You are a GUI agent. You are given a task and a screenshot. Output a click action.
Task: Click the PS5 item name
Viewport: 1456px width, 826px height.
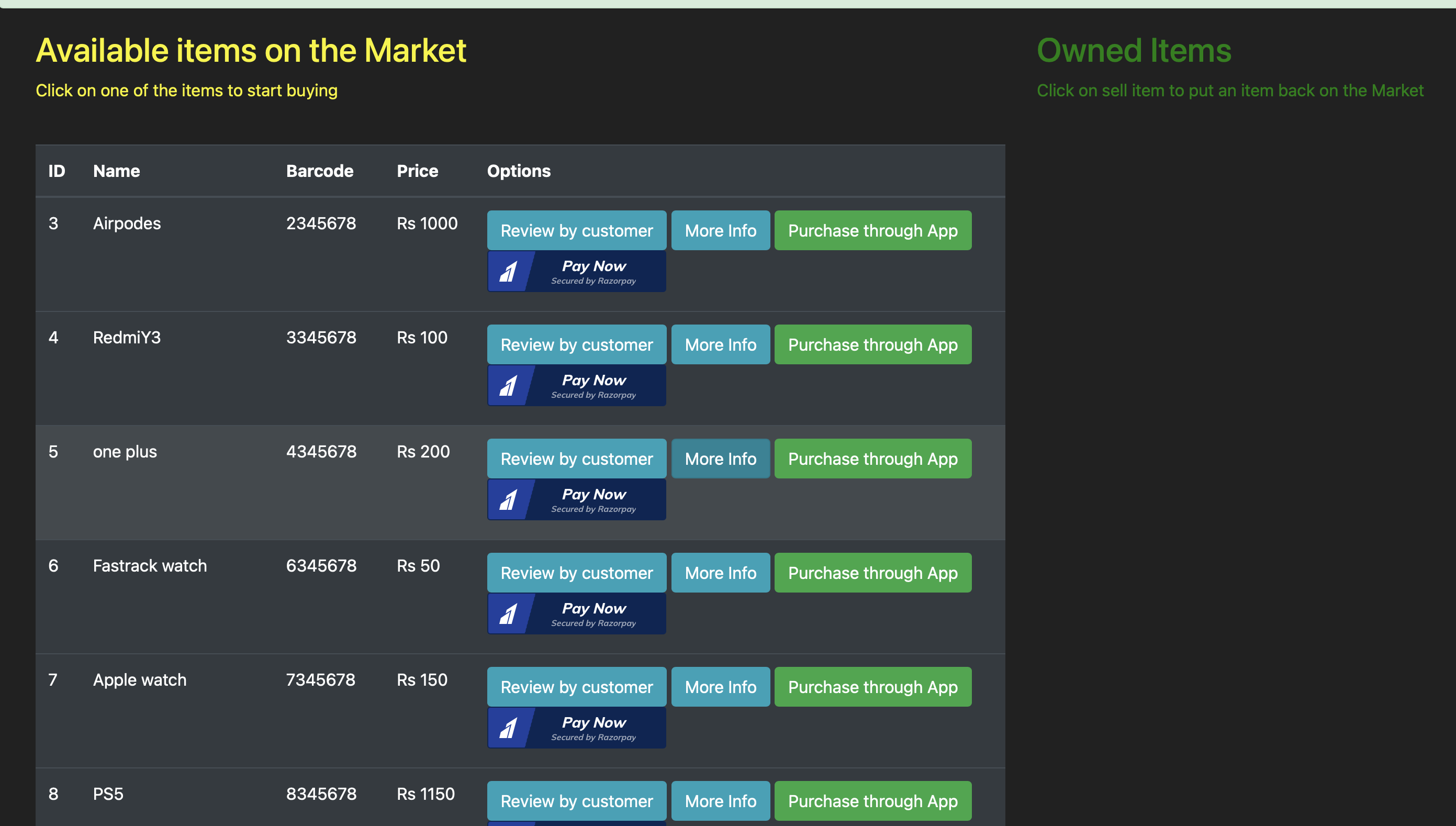tap(108, 794)
